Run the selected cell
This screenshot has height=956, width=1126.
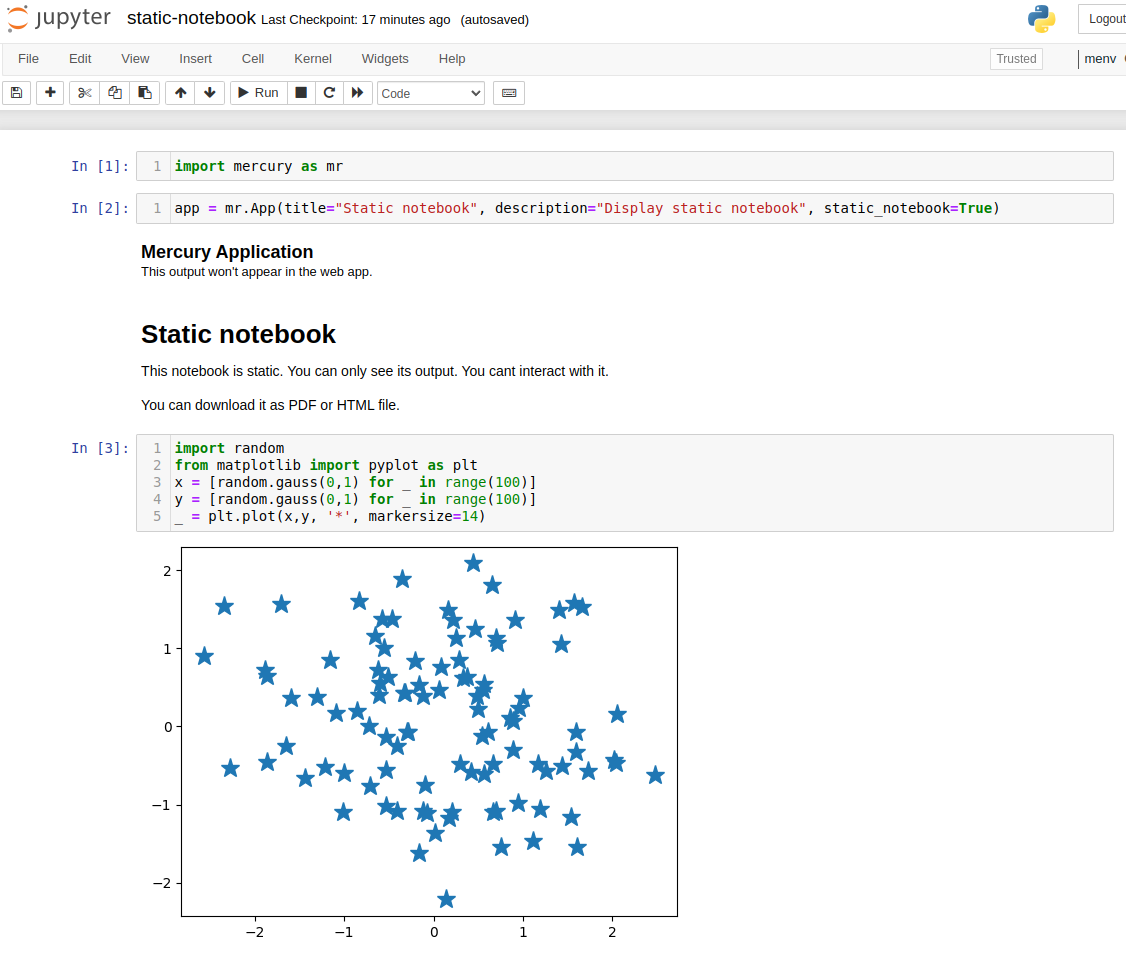click(257, 93)
